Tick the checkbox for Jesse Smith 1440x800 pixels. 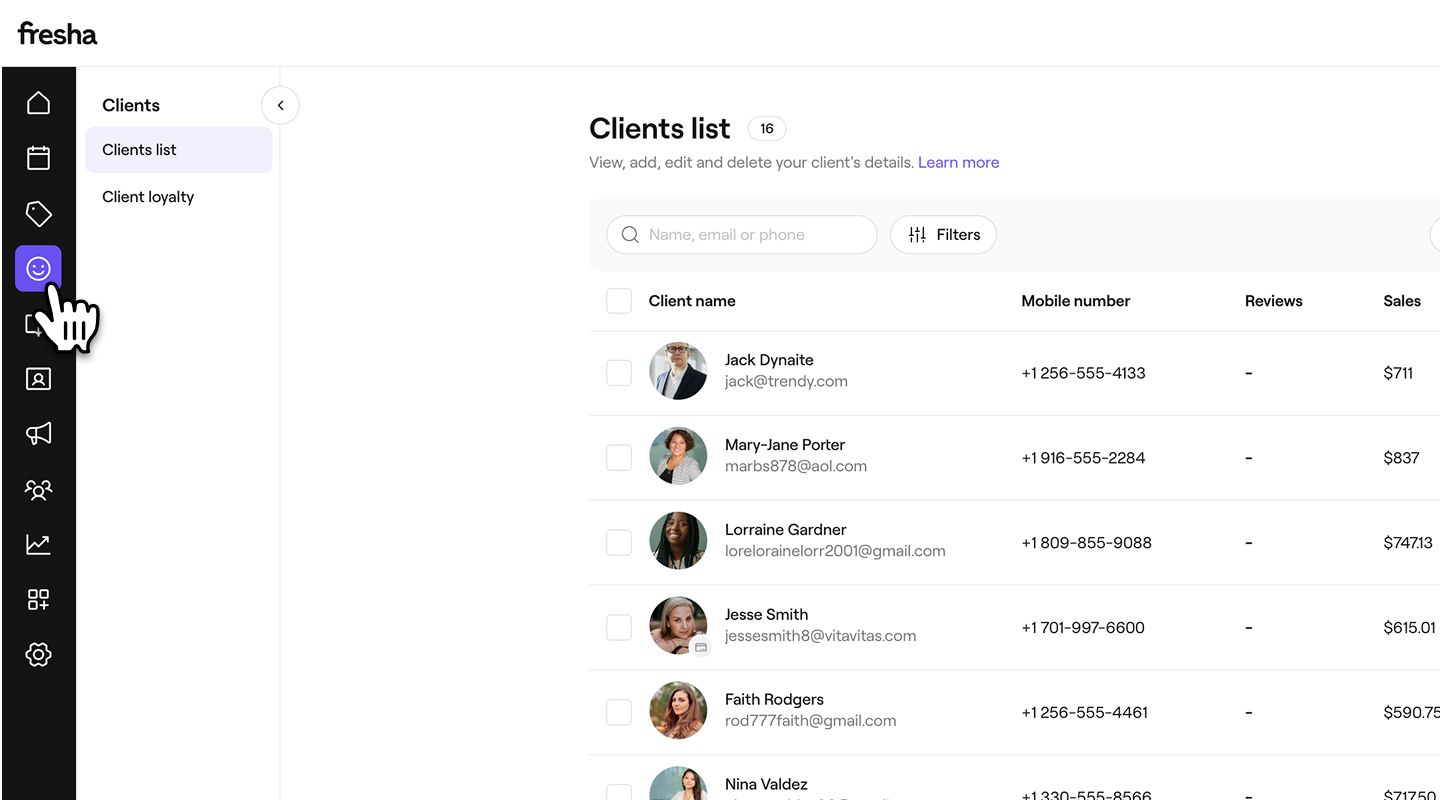[619, 628]
